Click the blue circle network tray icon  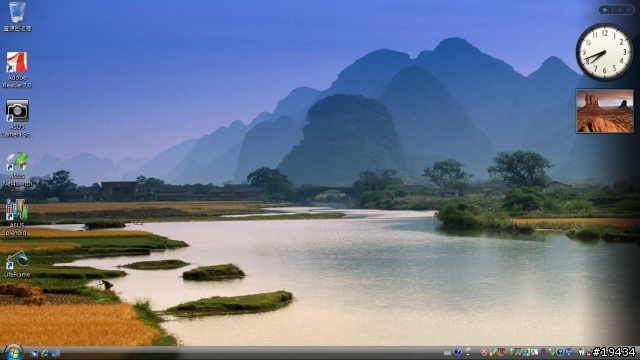pos(569,352)
